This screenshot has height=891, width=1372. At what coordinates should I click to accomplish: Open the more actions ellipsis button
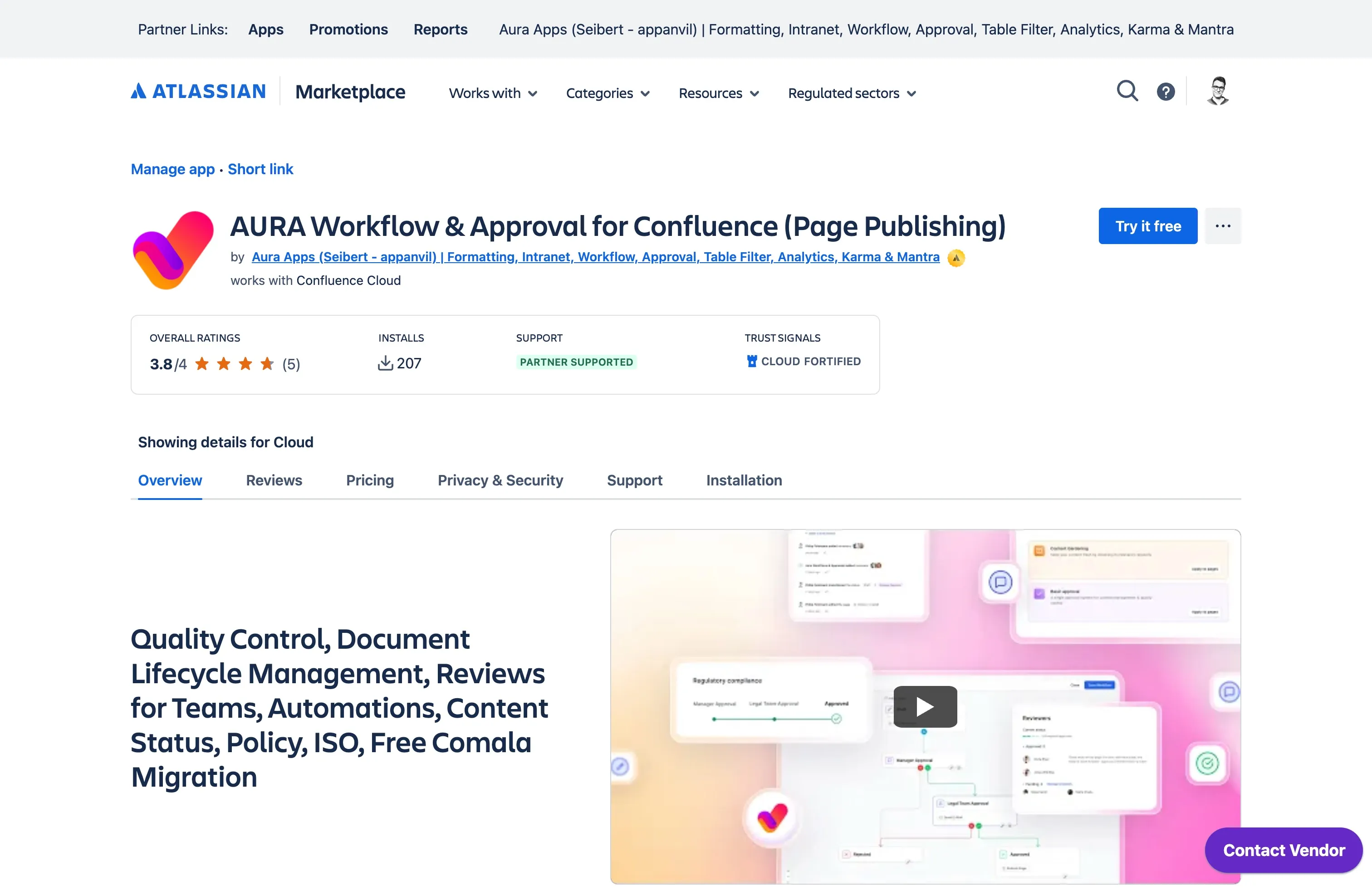[x=1223, y=226]
